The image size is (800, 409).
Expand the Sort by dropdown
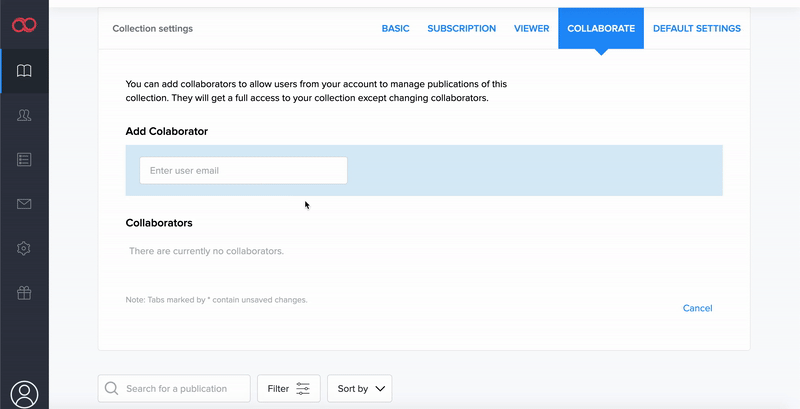(359, 389)
